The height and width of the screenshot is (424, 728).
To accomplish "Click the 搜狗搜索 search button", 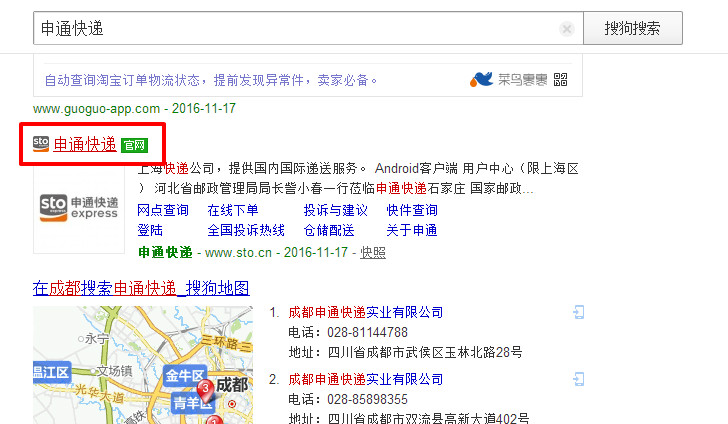I will pyautogui.click(x=633, y=28).
